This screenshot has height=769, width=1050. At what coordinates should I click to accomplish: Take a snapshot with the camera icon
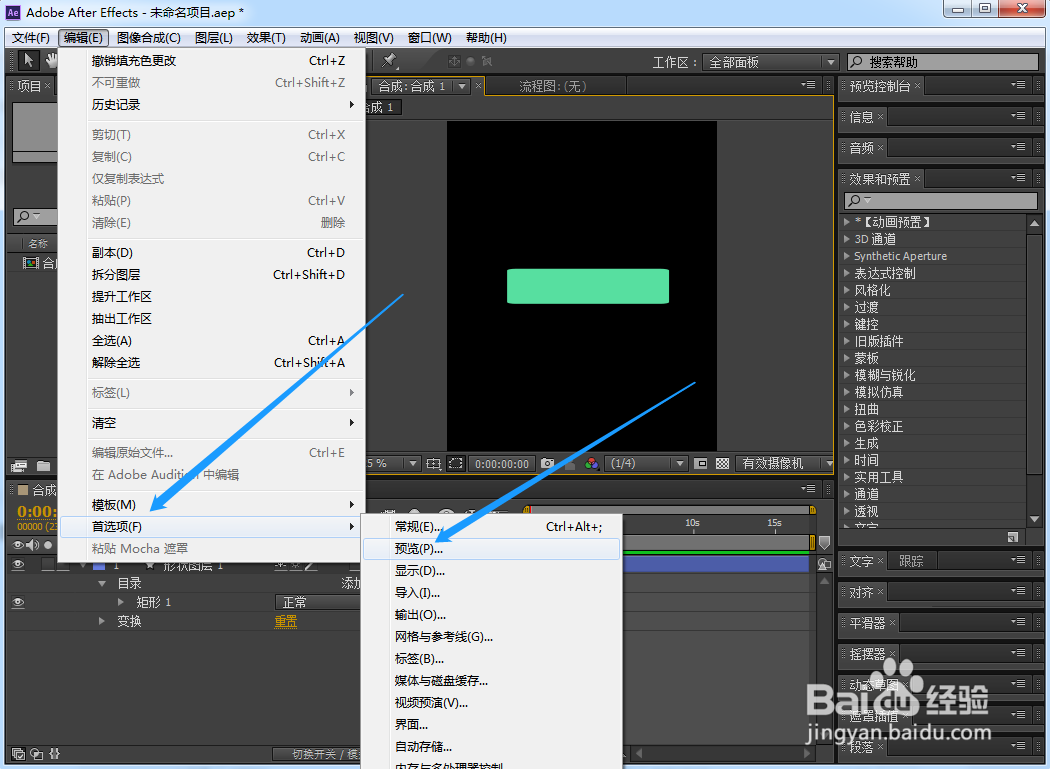[x=547, y=464]
